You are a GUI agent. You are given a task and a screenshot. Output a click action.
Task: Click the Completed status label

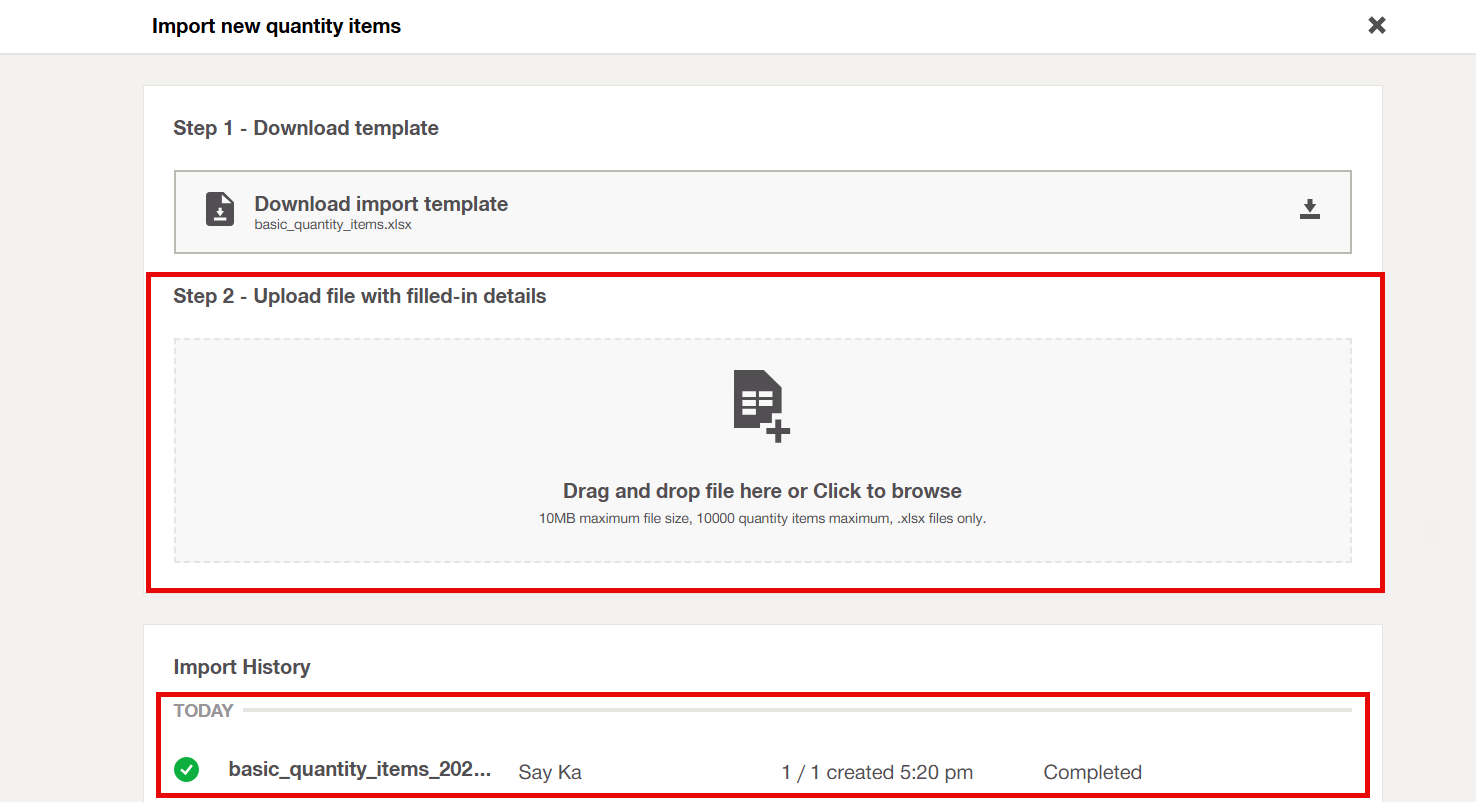(1092, 772)
